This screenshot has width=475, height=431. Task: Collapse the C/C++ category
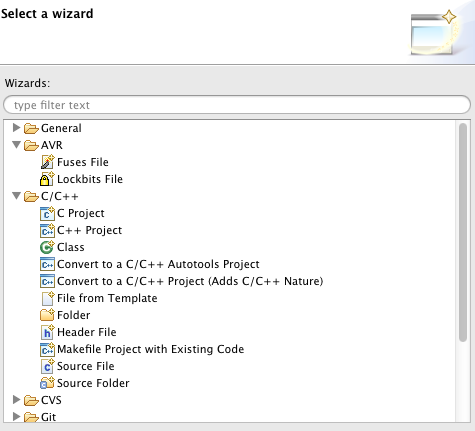pos(16,196)
